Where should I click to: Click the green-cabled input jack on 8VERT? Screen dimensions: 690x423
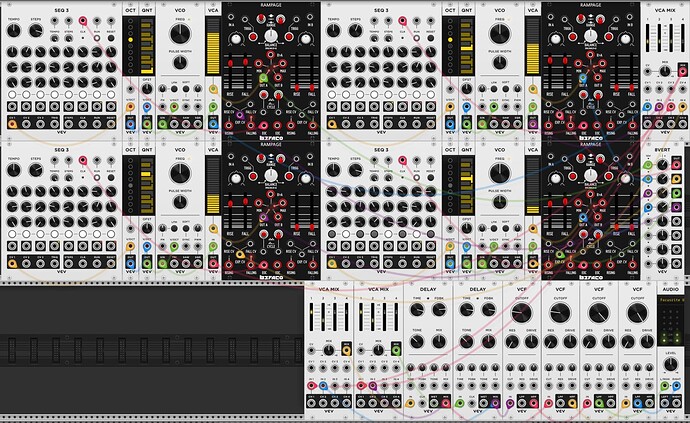(x=648, y=165)
